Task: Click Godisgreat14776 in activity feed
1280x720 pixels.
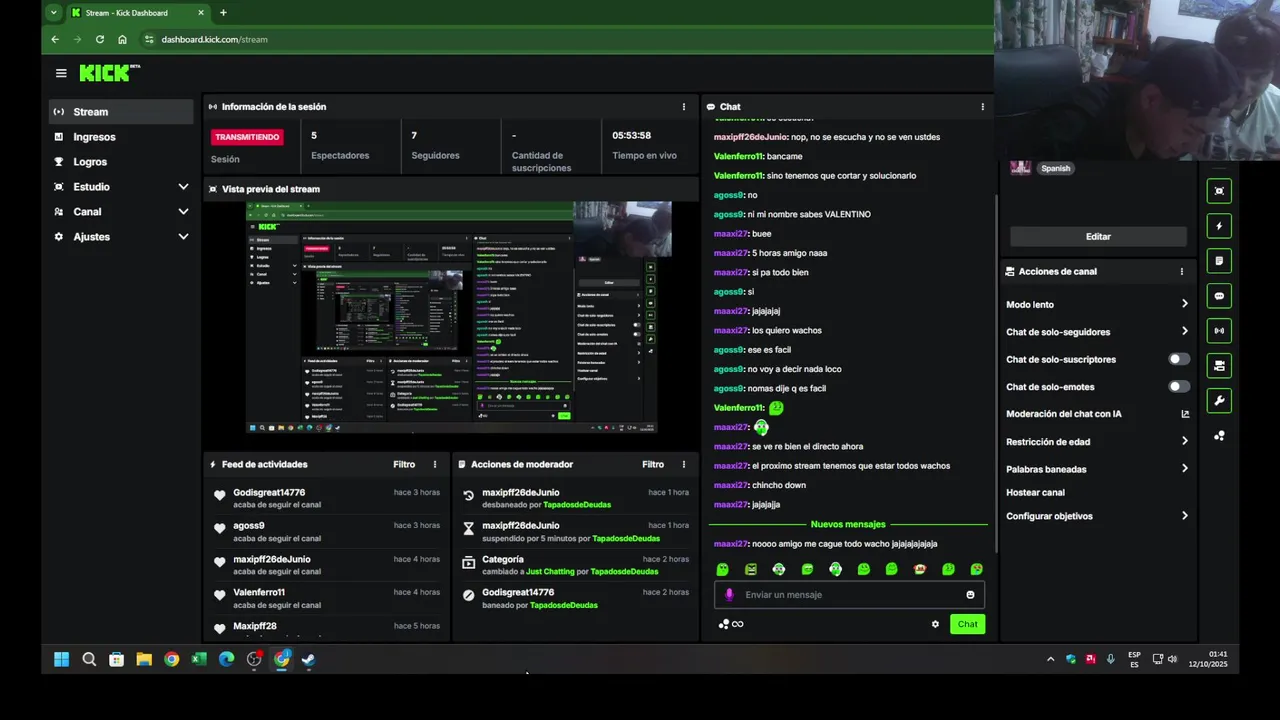Action: [x=269, y=493]
